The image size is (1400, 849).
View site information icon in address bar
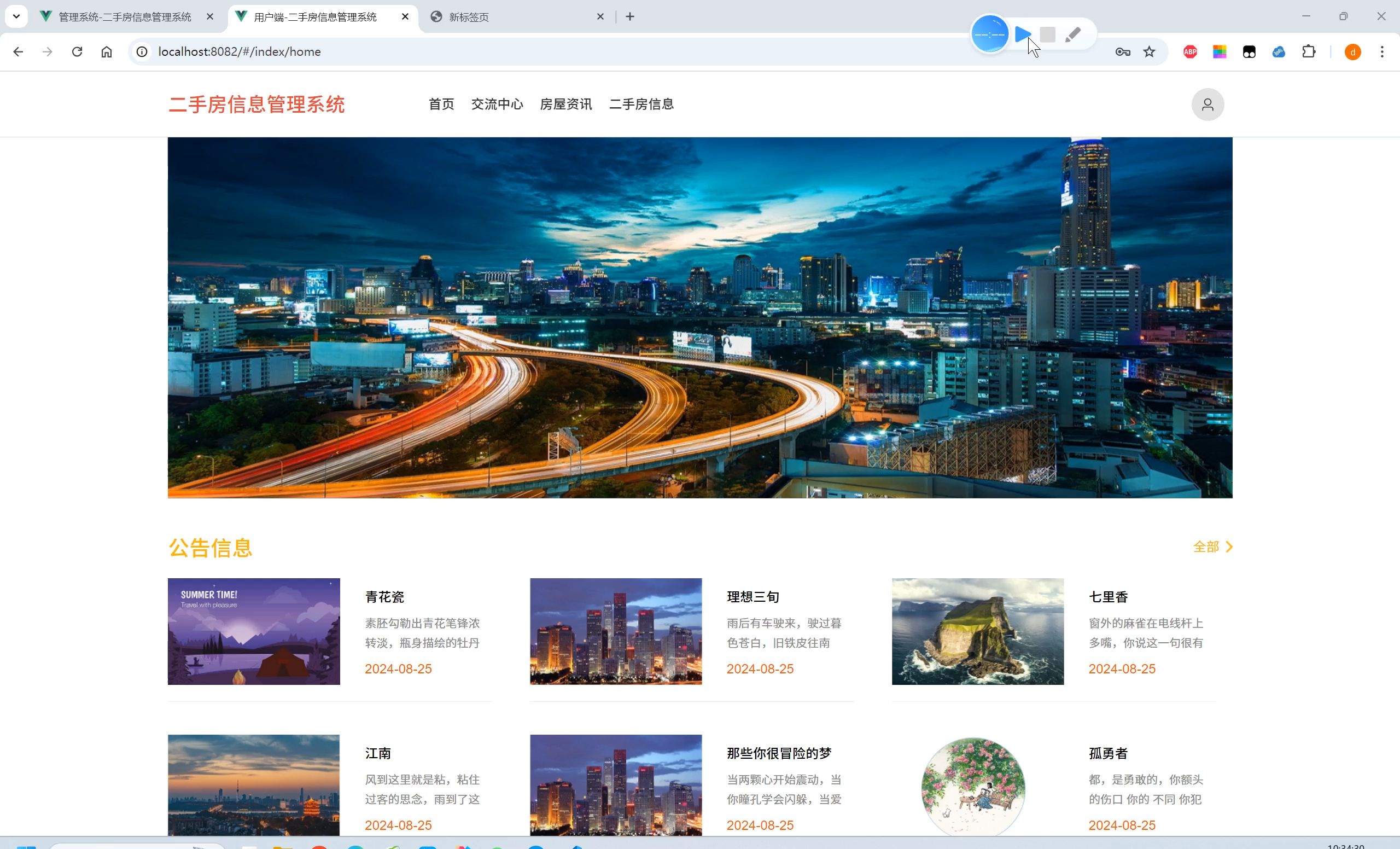click(142, 52)
